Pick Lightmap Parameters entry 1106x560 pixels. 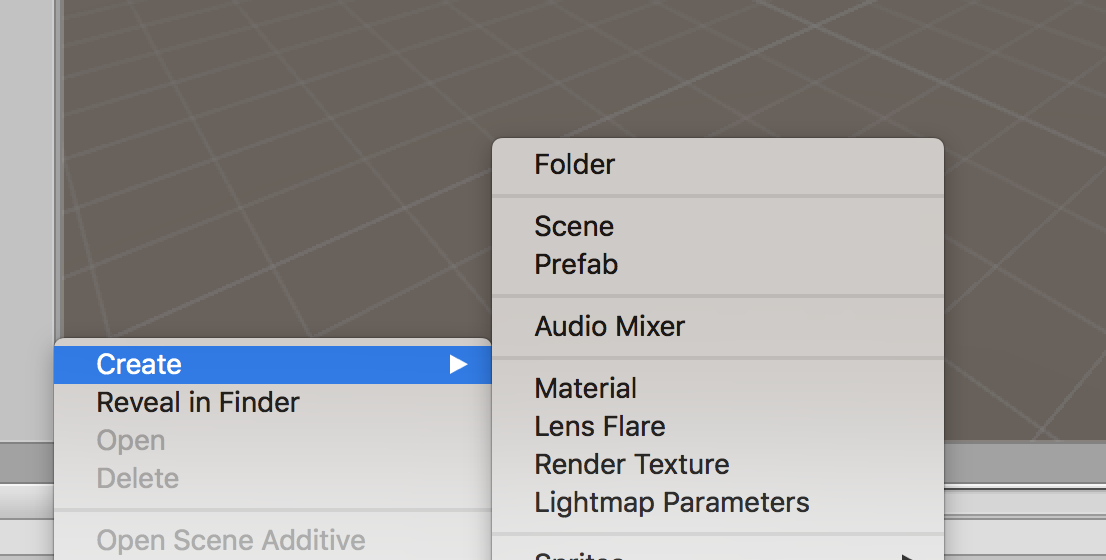(672, 503)
